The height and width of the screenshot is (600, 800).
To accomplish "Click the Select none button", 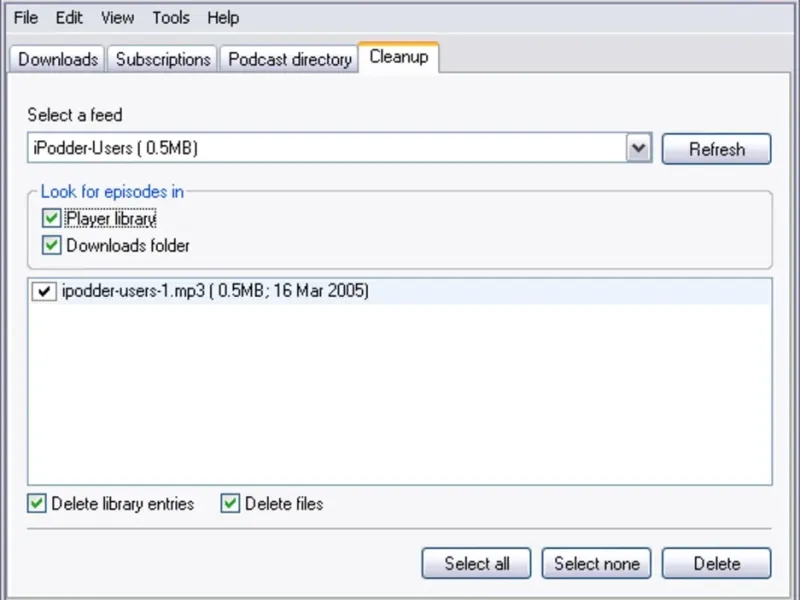I will 596,563.
